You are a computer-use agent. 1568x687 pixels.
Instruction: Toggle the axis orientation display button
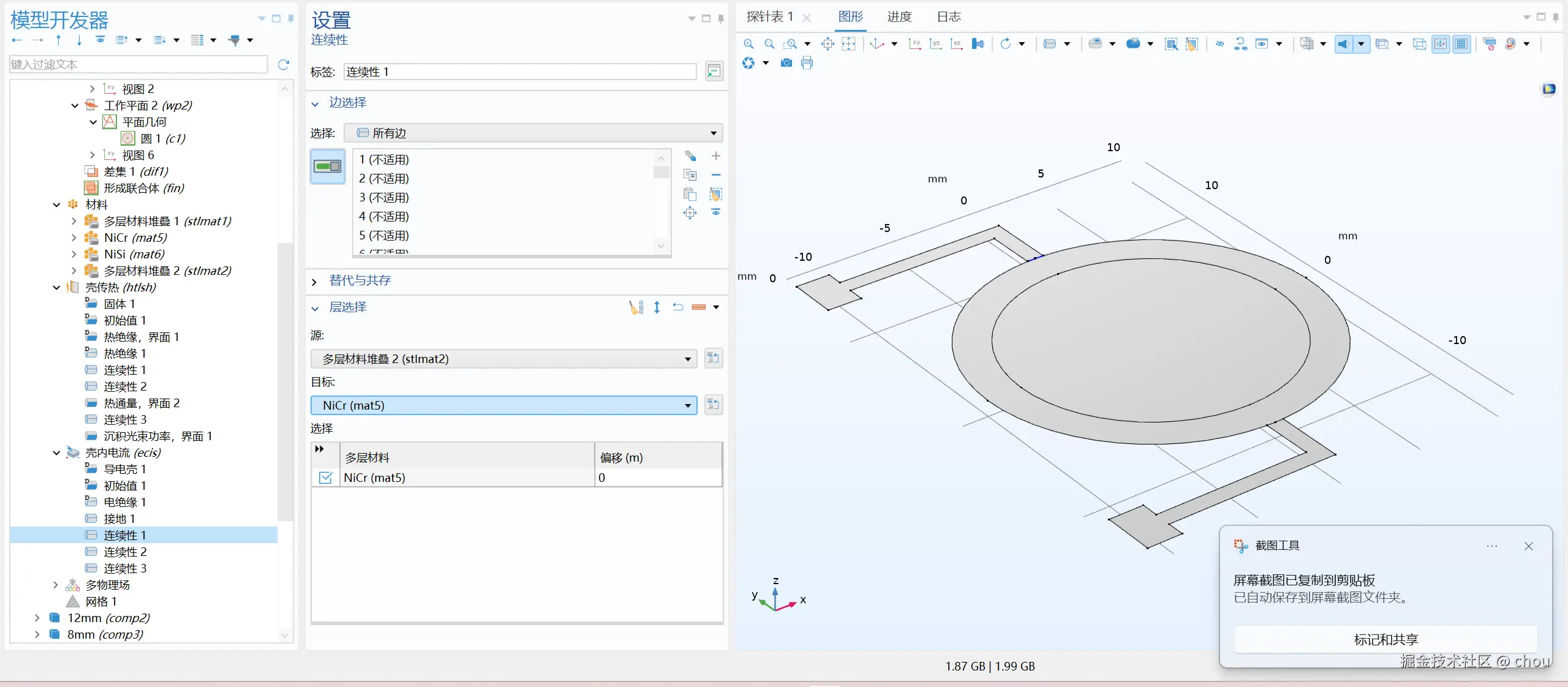(1441, 43)
